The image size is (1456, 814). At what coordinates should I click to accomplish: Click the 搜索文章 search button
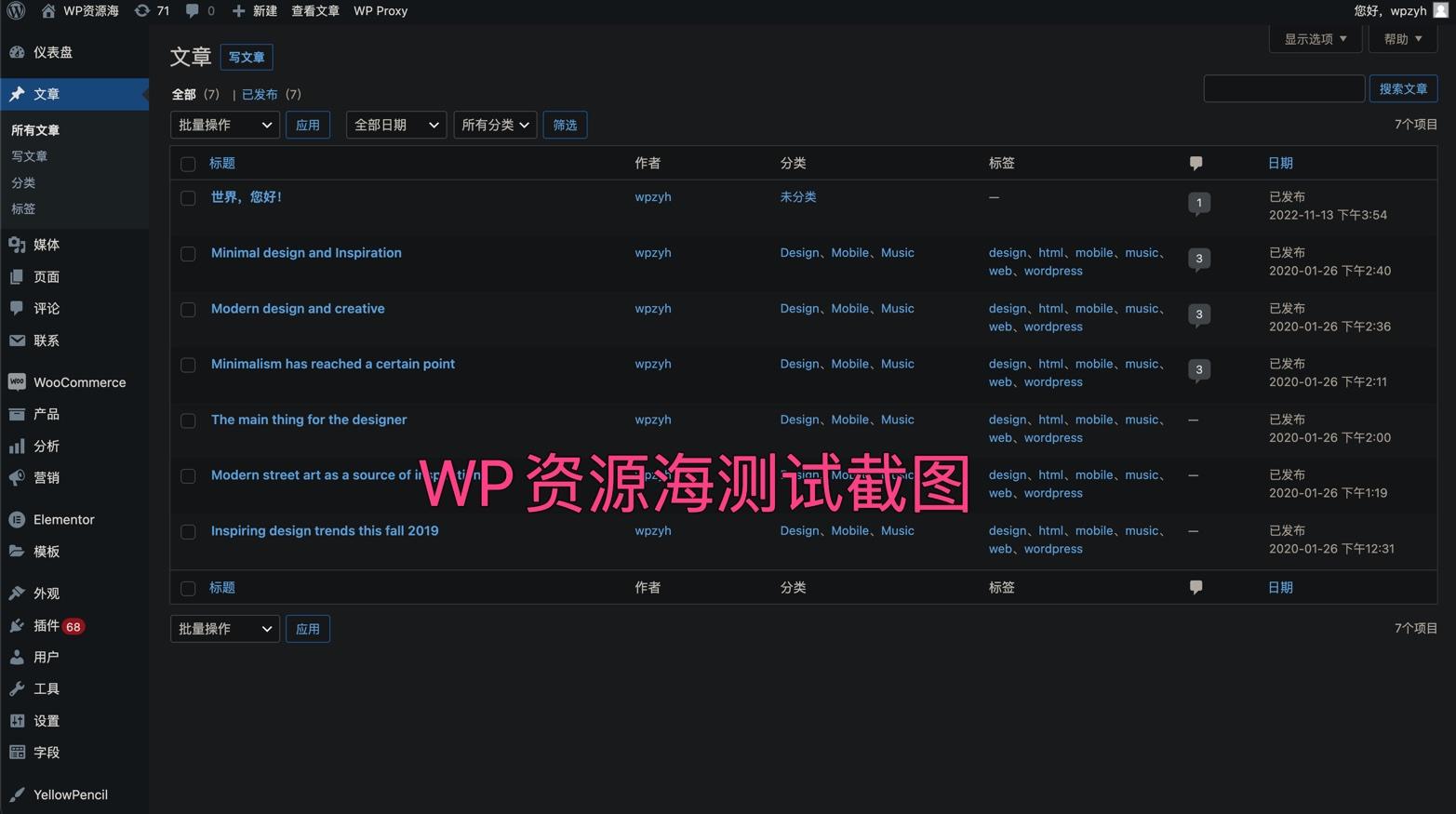[x=1403, y=88]
